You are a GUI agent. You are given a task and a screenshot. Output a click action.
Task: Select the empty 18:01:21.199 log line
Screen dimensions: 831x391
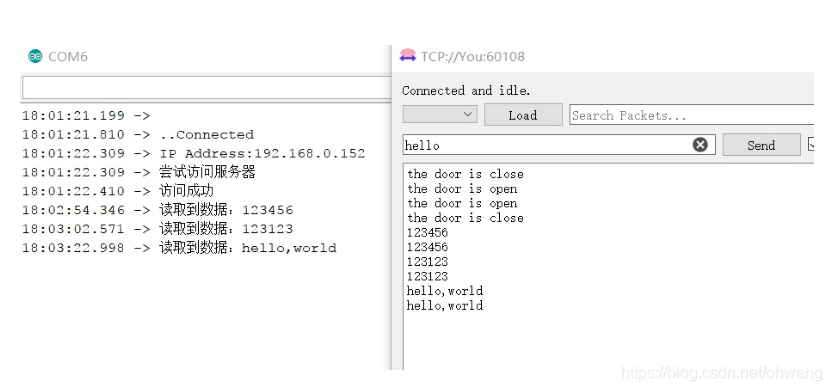[x=86, y=115]
